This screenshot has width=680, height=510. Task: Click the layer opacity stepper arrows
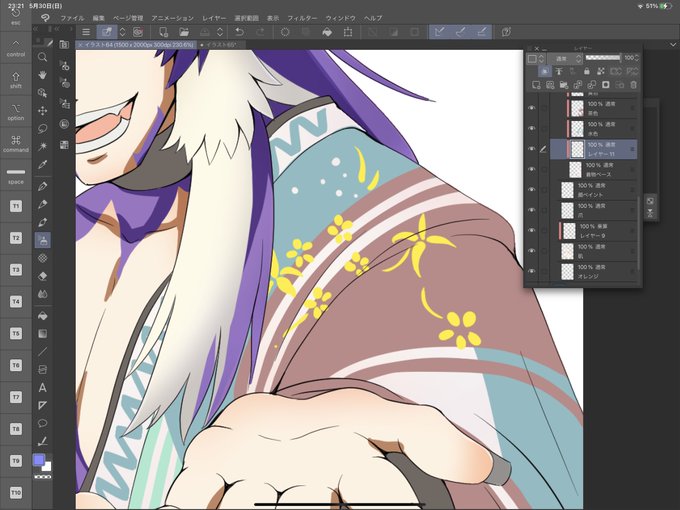click(x=636, y=58)
